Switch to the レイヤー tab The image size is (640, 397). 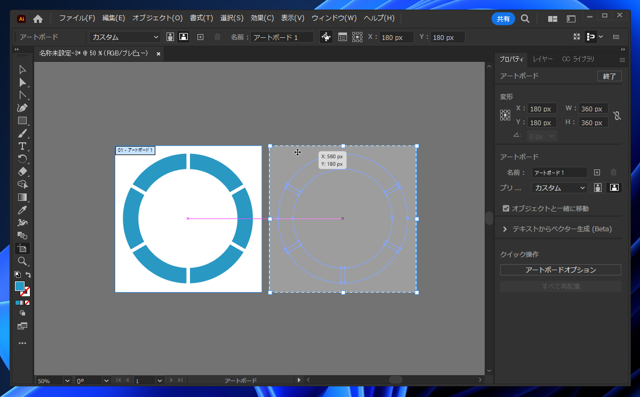click(542, 60)
